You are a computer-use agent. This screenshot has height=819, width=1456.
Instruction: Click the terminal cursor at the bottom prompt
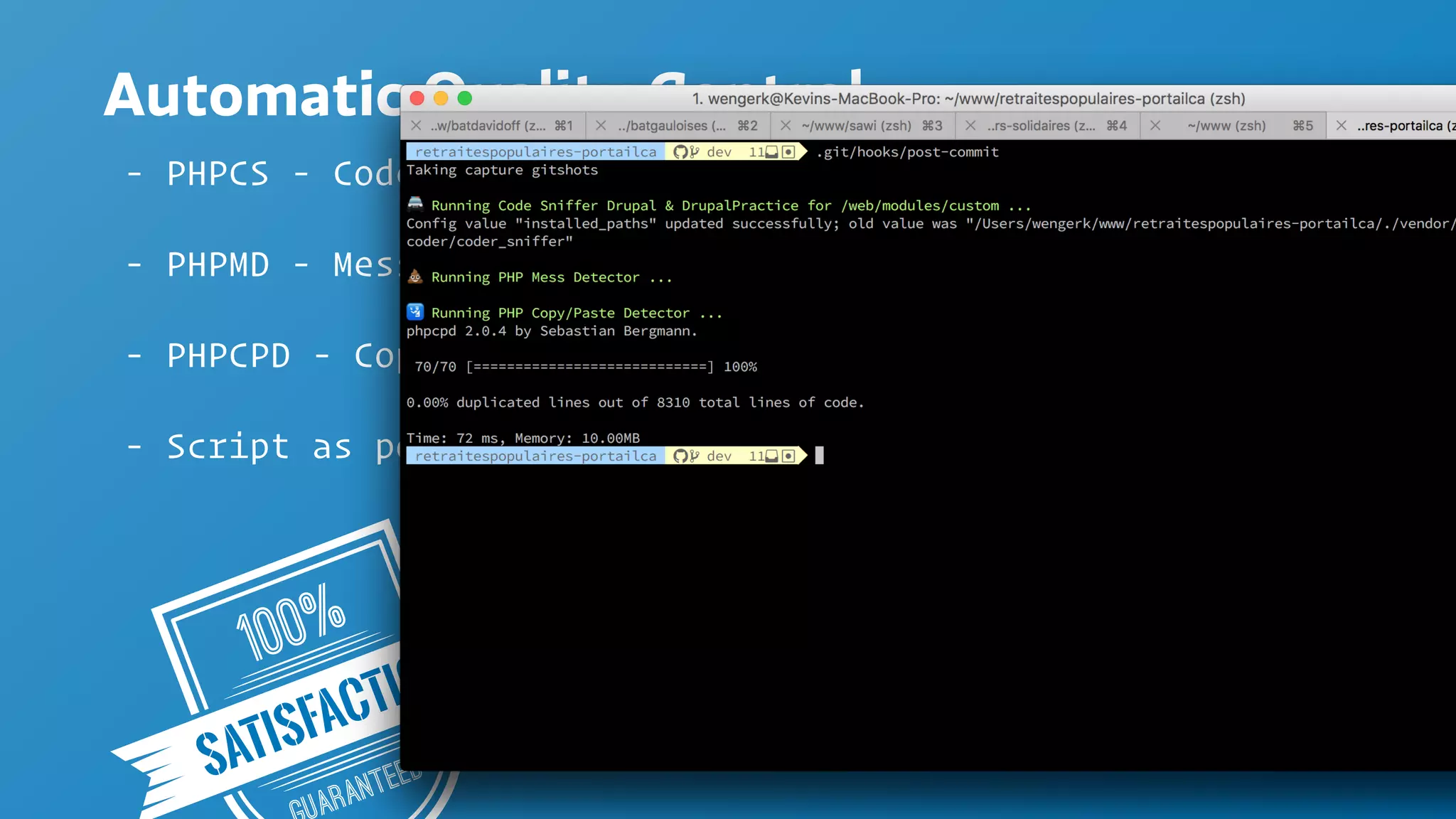click(819, 456)
